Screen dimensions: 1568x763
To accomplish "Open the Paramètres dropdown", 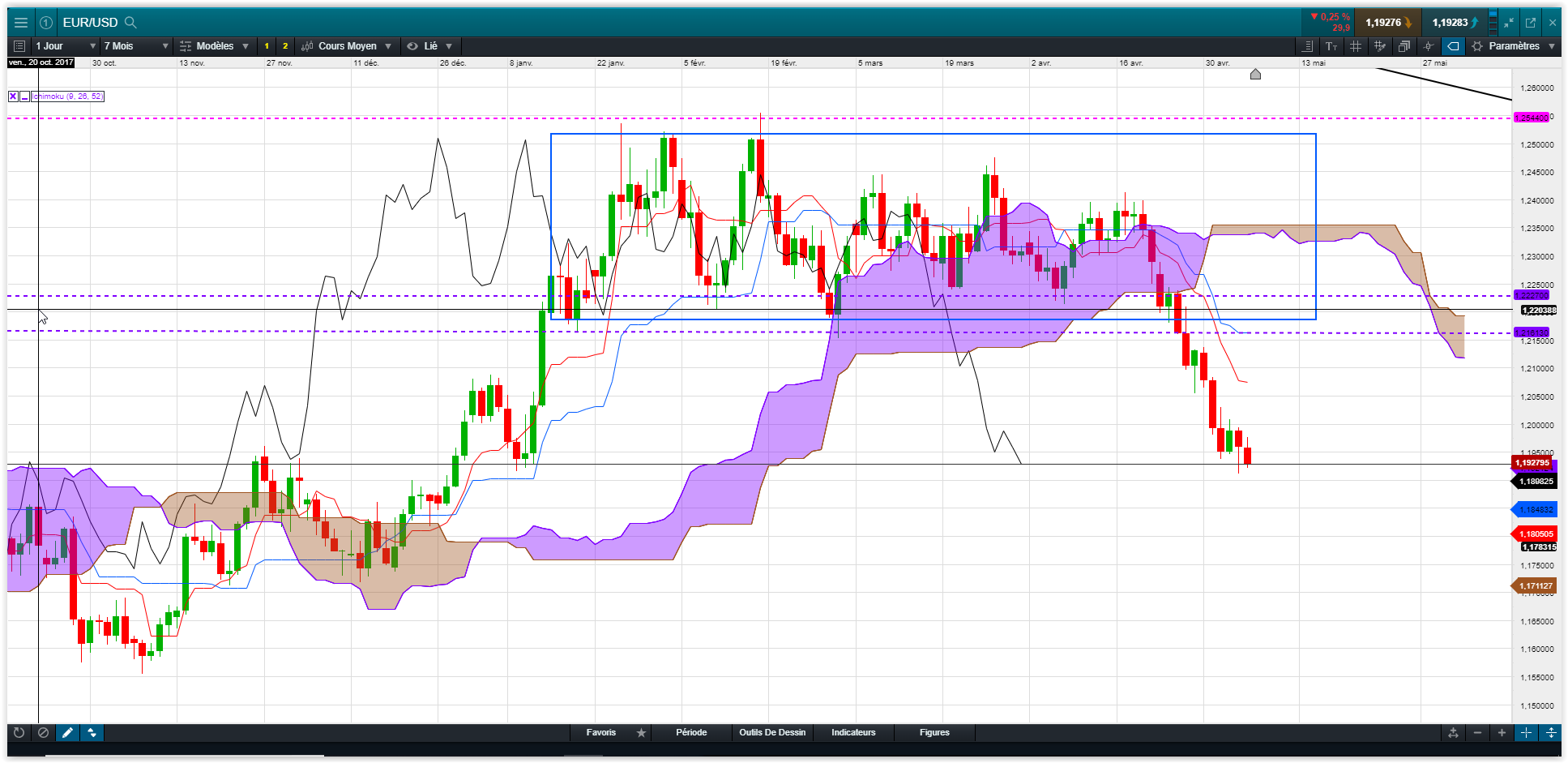I will (x=1514, y=46).
